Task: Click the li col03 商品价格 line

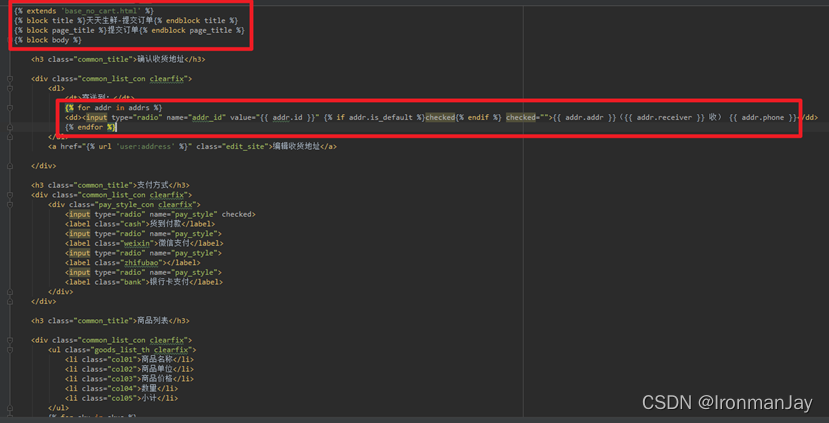Action: [130, 379]
